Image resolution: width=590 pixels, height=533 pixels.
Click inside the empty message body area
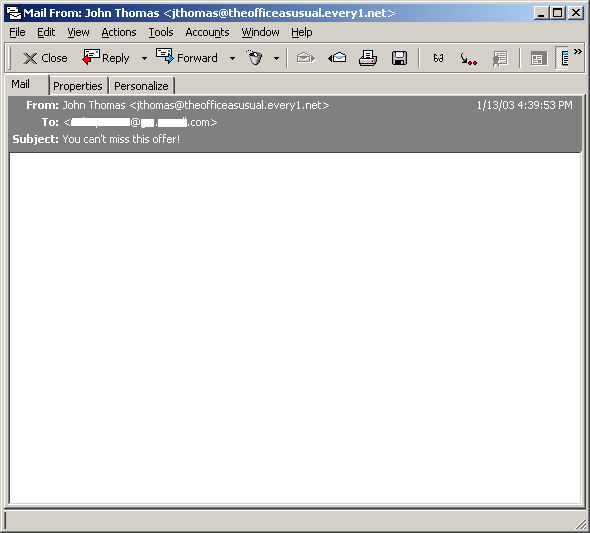click(x=295, y=327)
